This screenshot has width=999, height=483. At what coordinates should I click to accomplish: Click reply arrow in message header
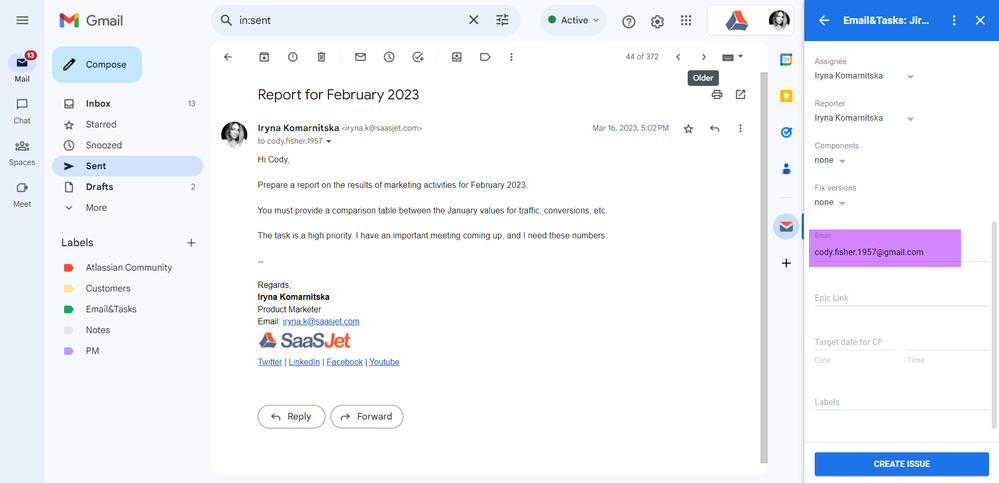[x=714, y=129]
